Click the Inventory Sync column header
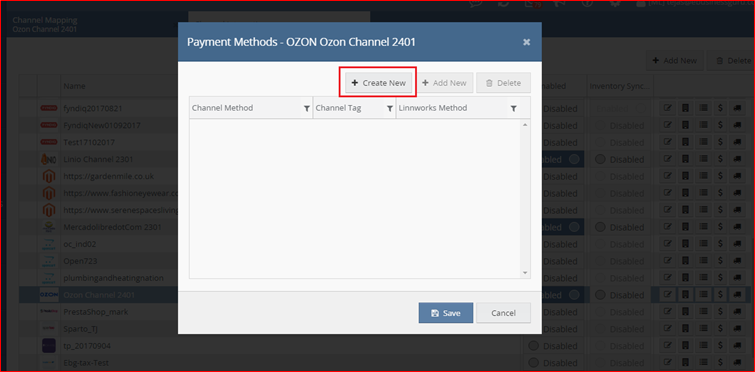The width and height of the screenshot is (755, 372). 621,86
